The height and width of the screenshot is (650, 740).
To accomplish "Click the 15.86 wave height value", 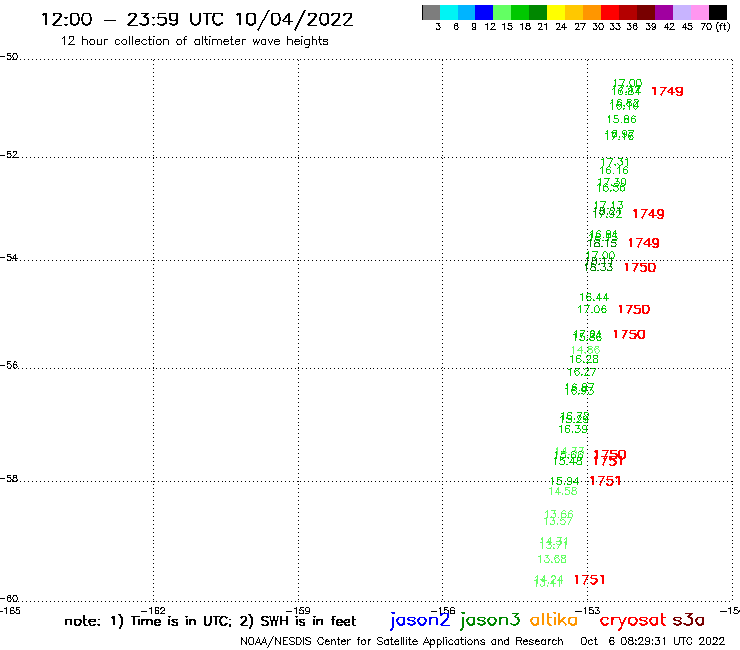I will [622, 119].
